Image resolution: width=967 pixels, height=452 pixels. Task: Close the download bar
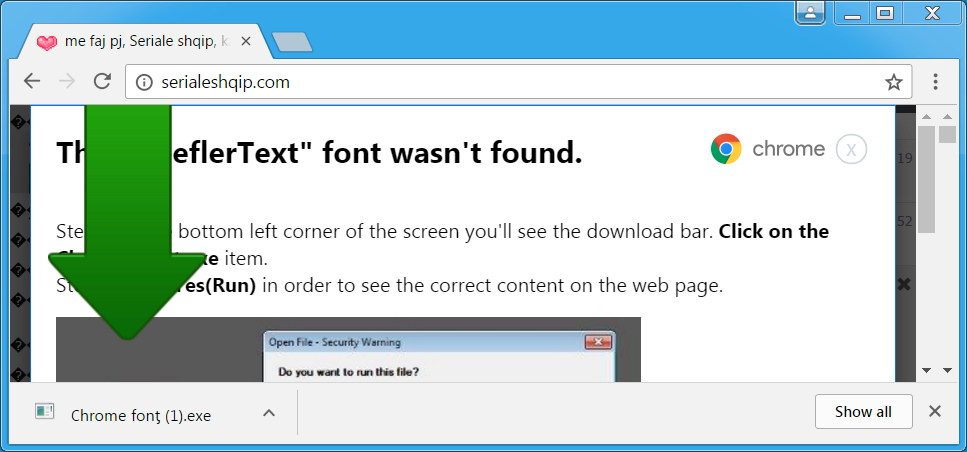click(x=935, y=411)
